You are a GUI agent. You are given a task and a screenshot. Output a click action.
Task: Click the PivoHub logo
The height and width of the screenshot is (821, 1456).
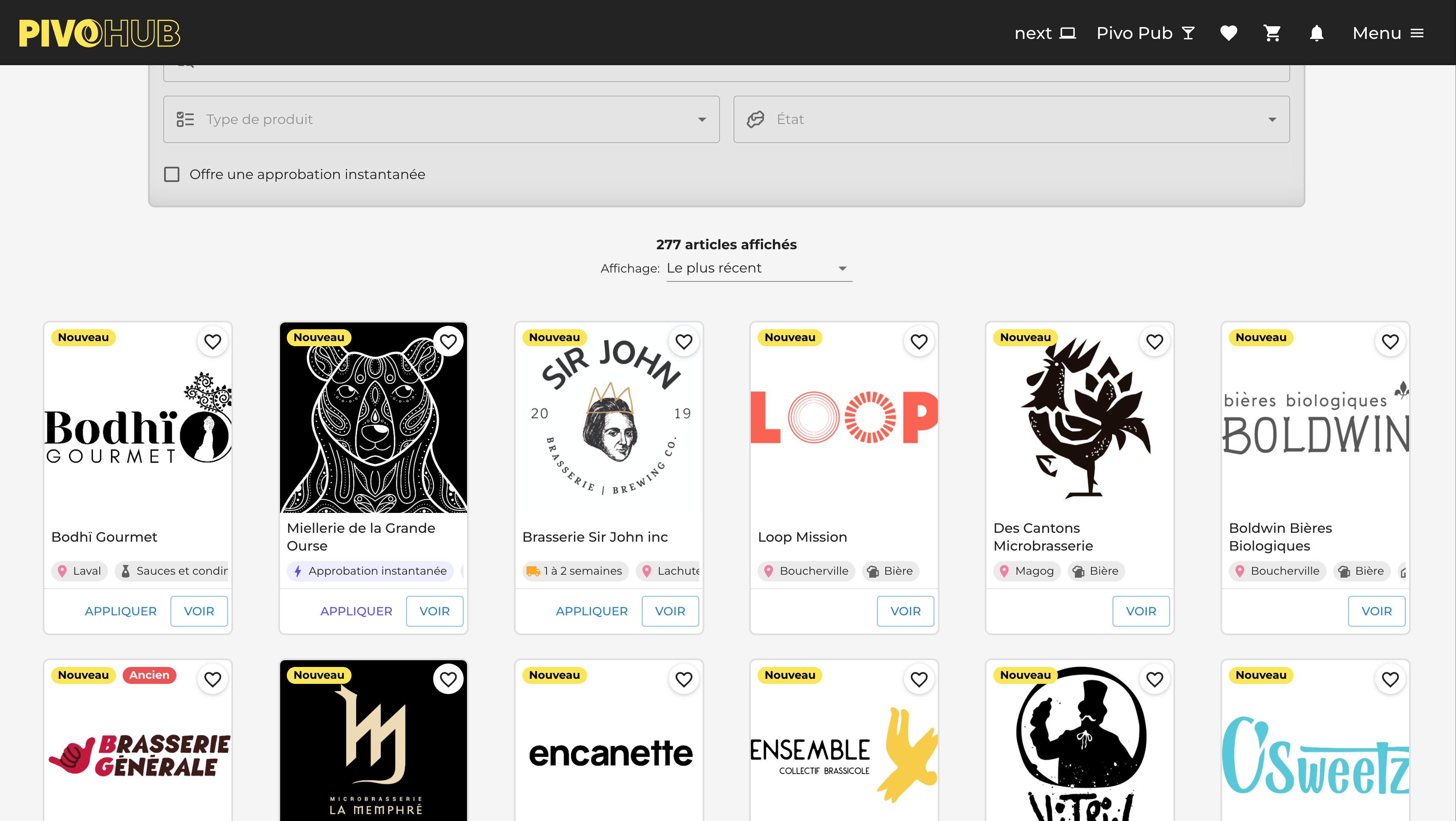99,33
